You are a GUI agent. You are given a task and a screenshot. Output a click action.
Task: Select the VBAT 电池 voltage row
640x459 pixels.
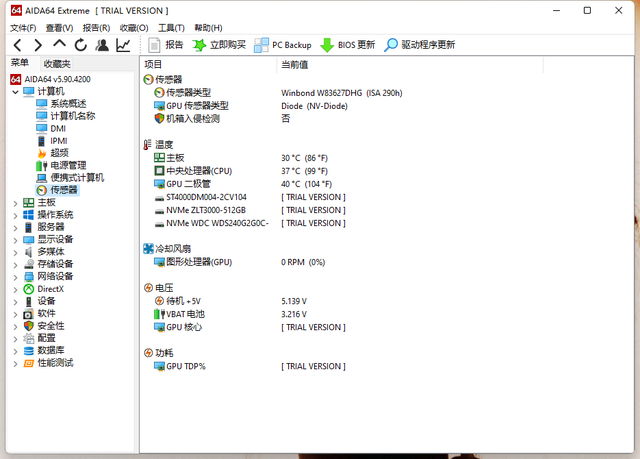click(231, 314)
